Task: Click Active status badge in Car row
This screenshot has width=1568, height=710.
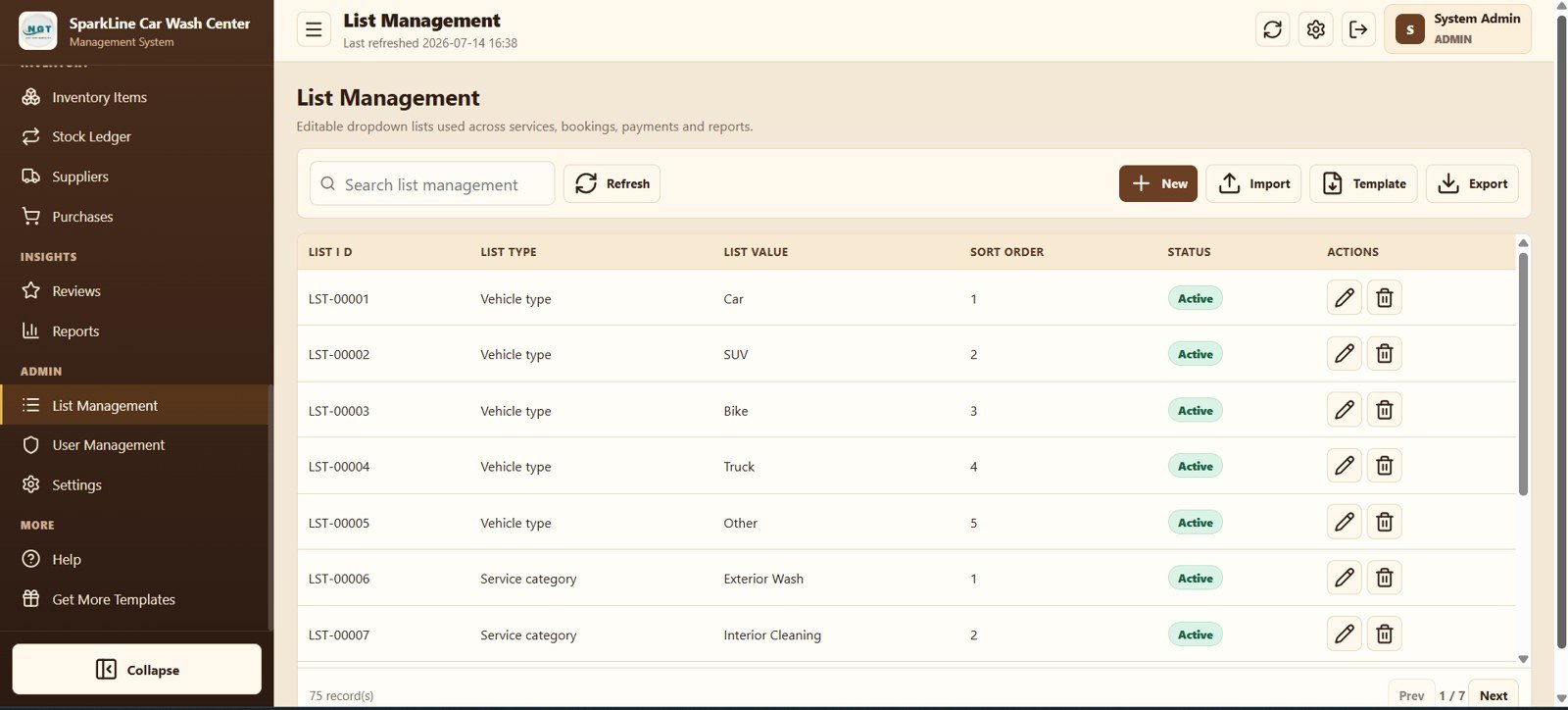Action: click(x=1195, y=298)
